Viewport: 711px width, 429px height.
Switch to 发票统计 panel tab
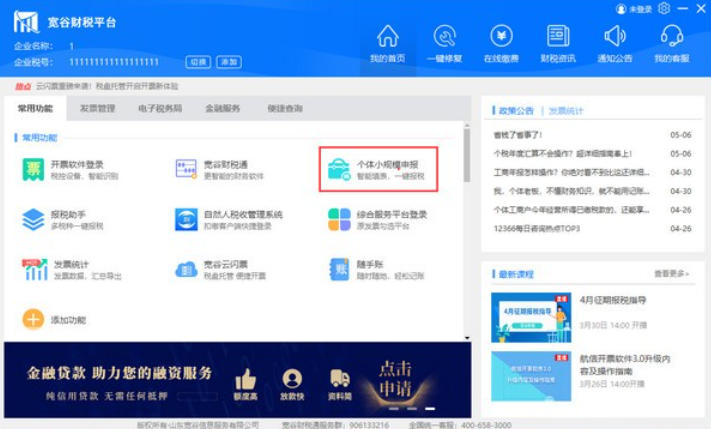click(x=566, y=111)
